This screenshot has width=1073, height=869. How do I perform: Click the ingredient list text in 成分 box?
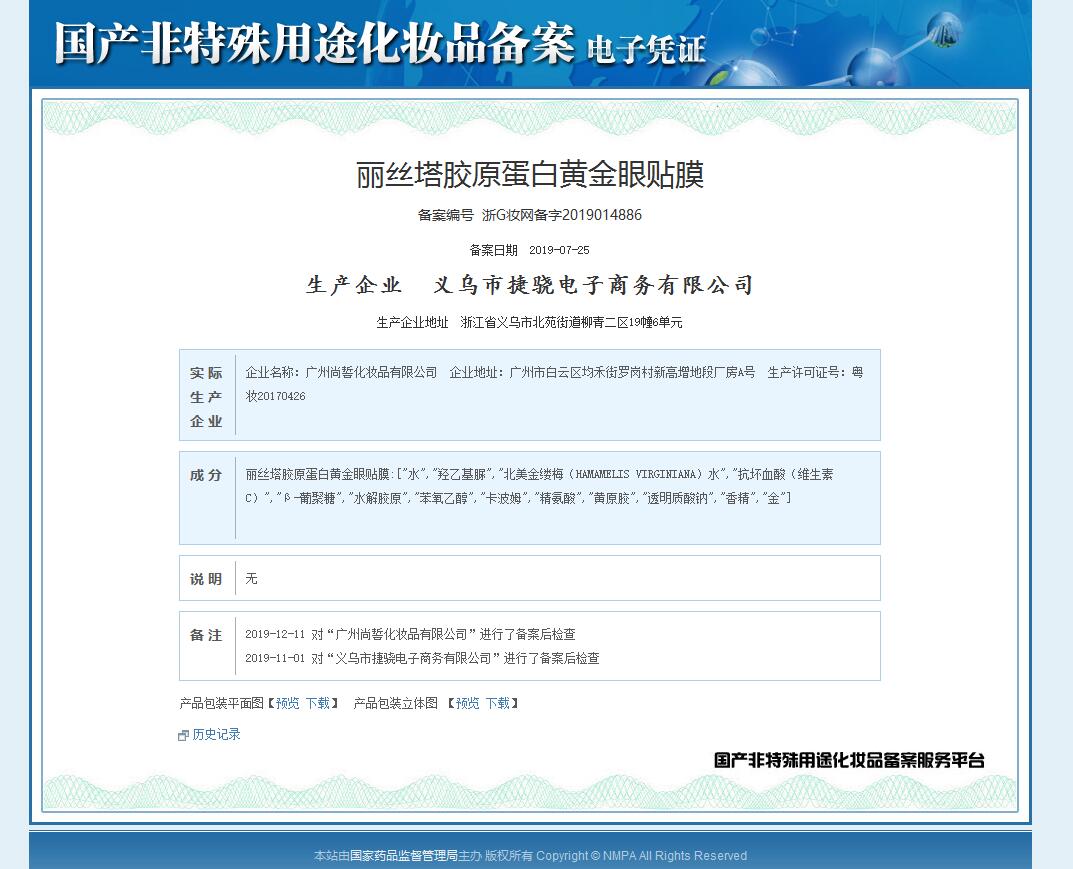click(x=540, y=485)
